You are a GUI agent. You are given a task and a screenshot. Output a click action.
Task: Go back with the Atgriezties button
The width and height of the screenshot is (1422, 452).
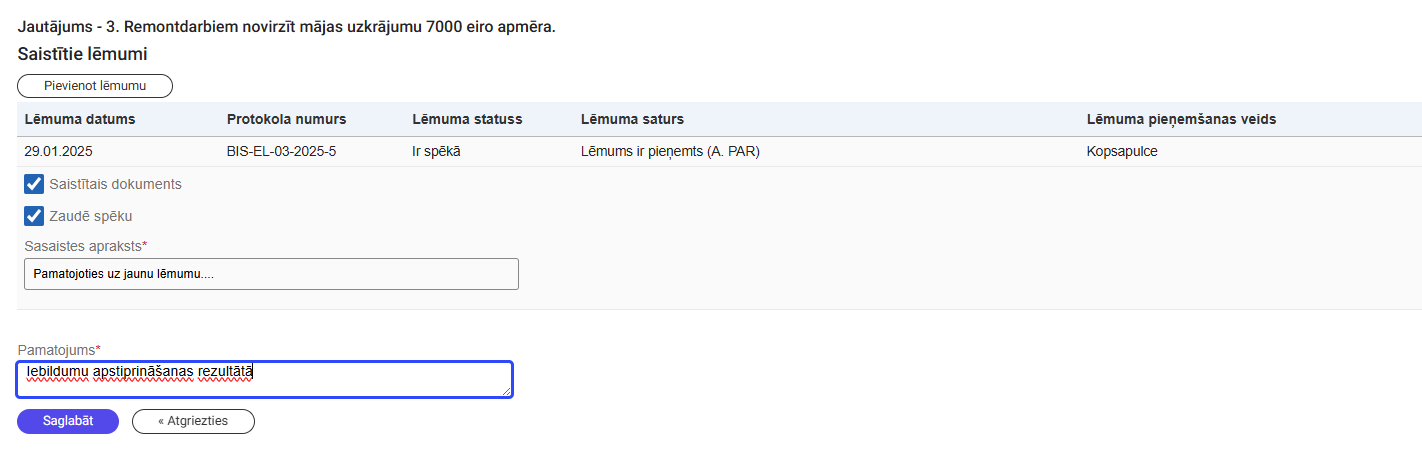click(193, 421)
